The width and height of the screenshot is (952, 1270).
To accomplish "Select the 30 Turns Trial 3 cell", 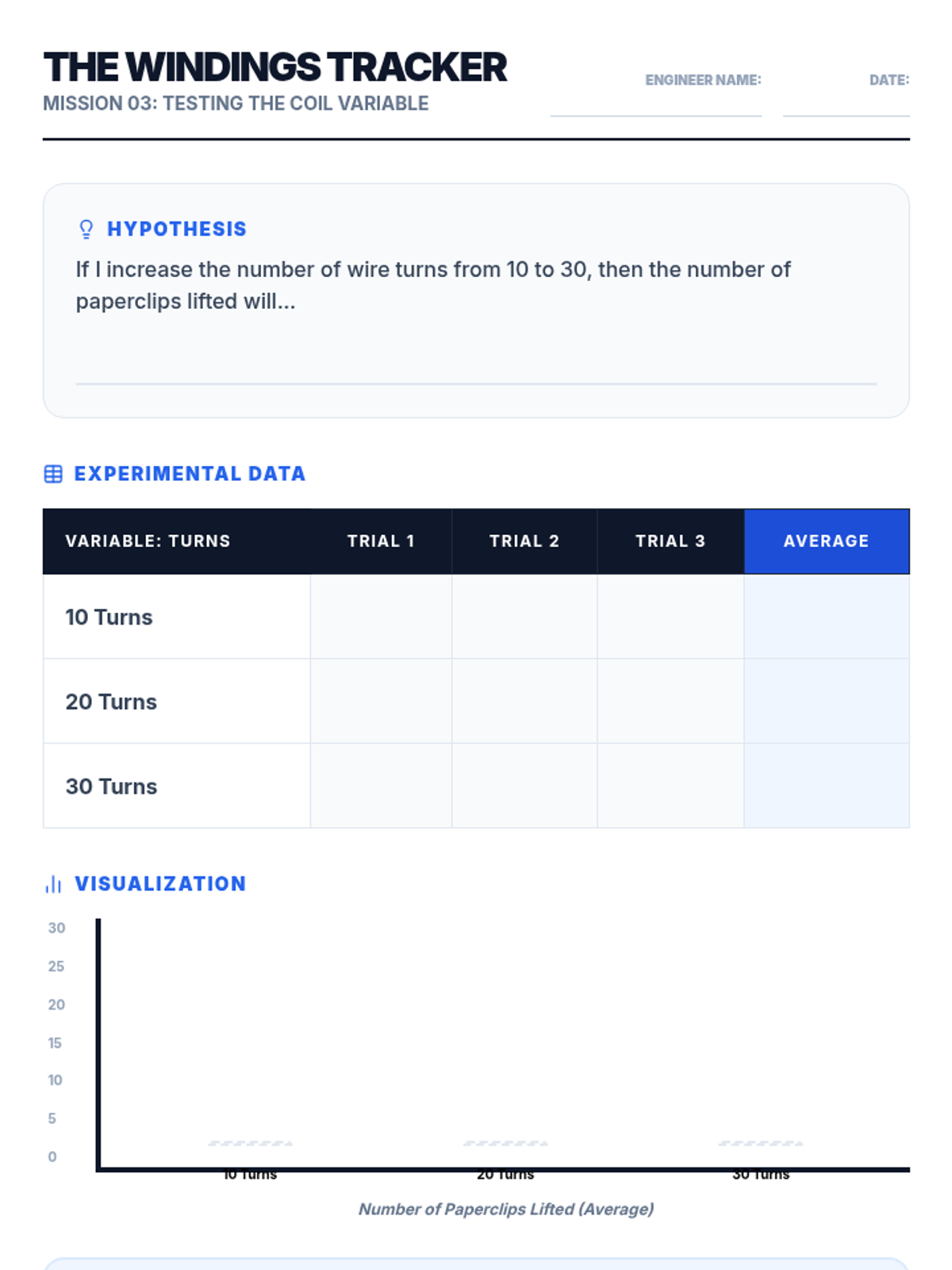I will point(670,786).
